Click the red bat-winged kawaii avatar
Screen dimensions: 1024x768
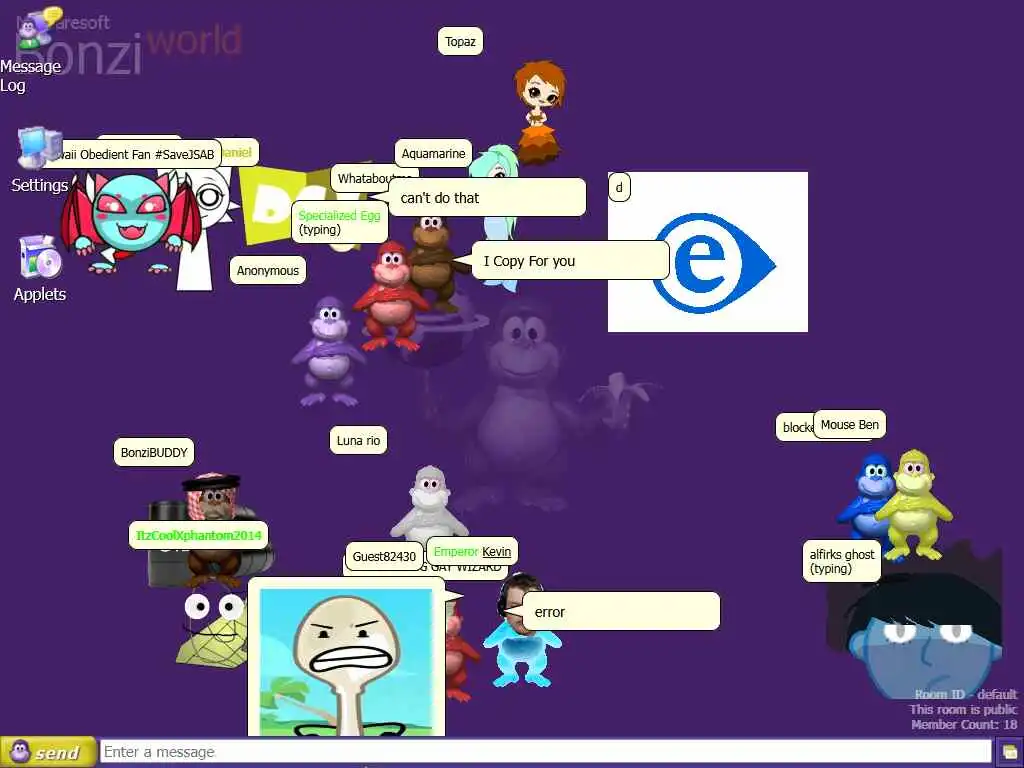pos(131,222)
